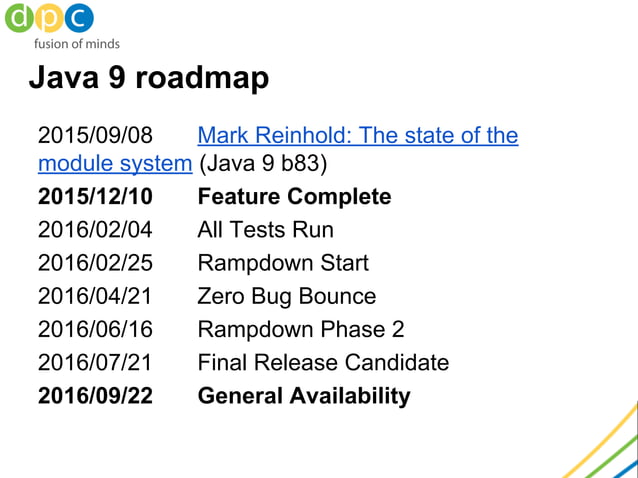Follow the 'module system' hyperlink
This screenshot has height=478, width=638.
115,164
